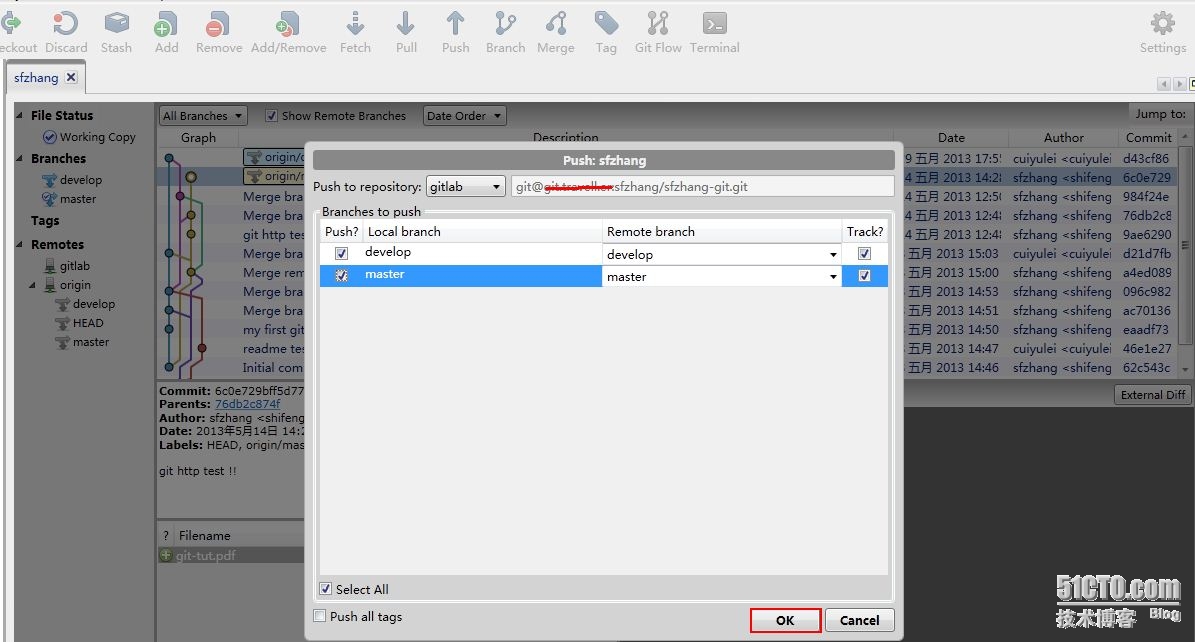This screenshot has width=1195, height=642.
Task: Open the Date Order dropdown
Action: [x=464, y=116]
